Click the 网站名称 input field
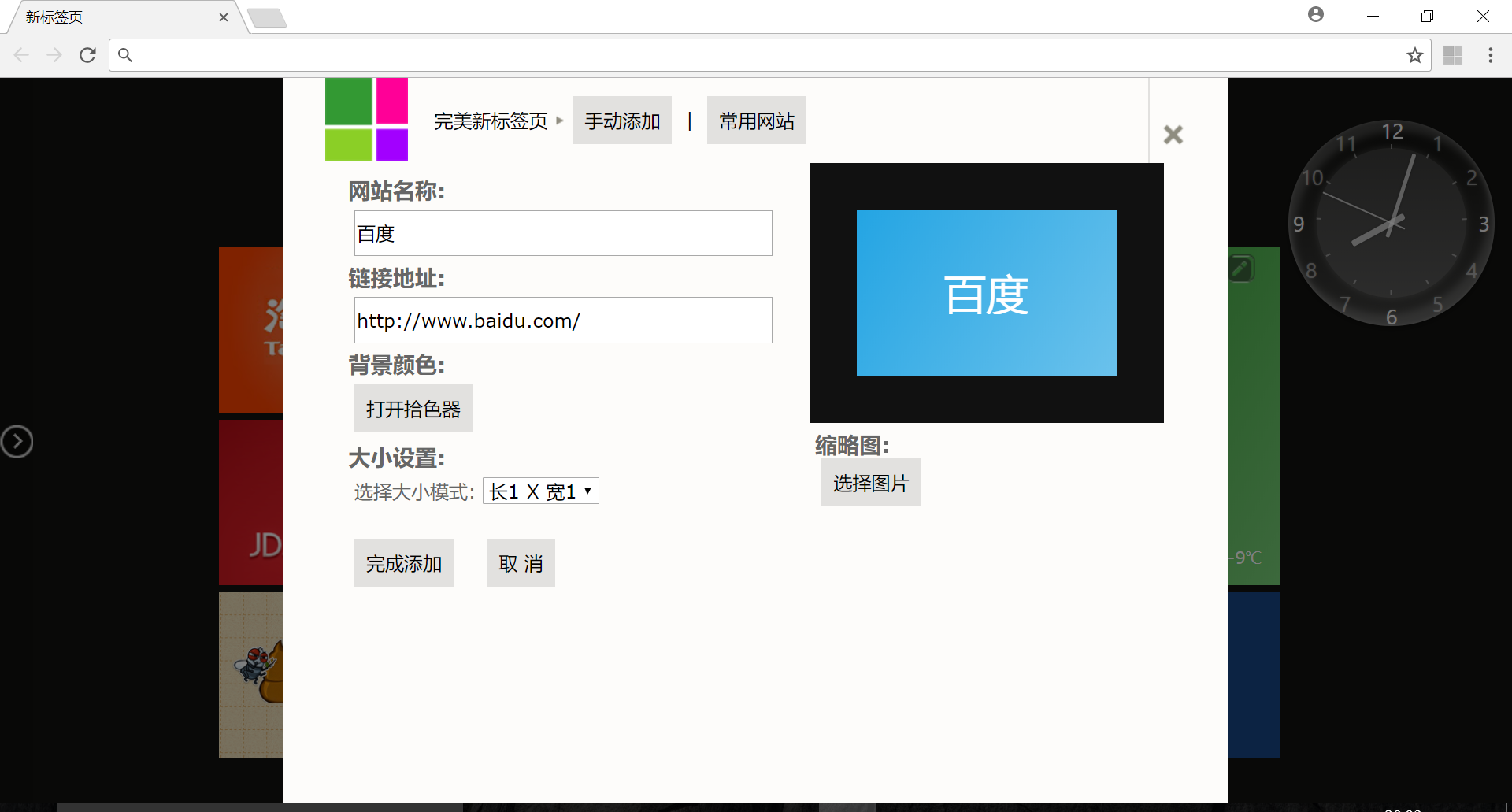The image size is (1512, 812). pyautogui.click(x=563, y=233)
